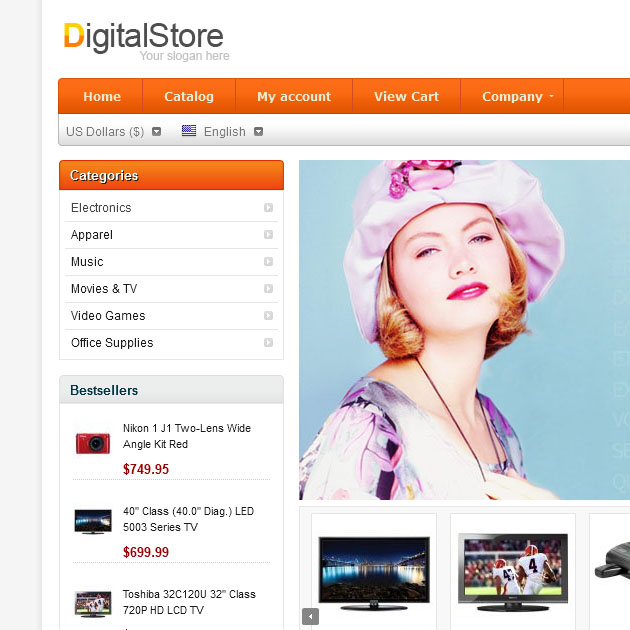Image resolution: width=630 pixels, height=630 pixels.
Task: Expand the Office Supplies arrow icon
Action: point(268,342)
